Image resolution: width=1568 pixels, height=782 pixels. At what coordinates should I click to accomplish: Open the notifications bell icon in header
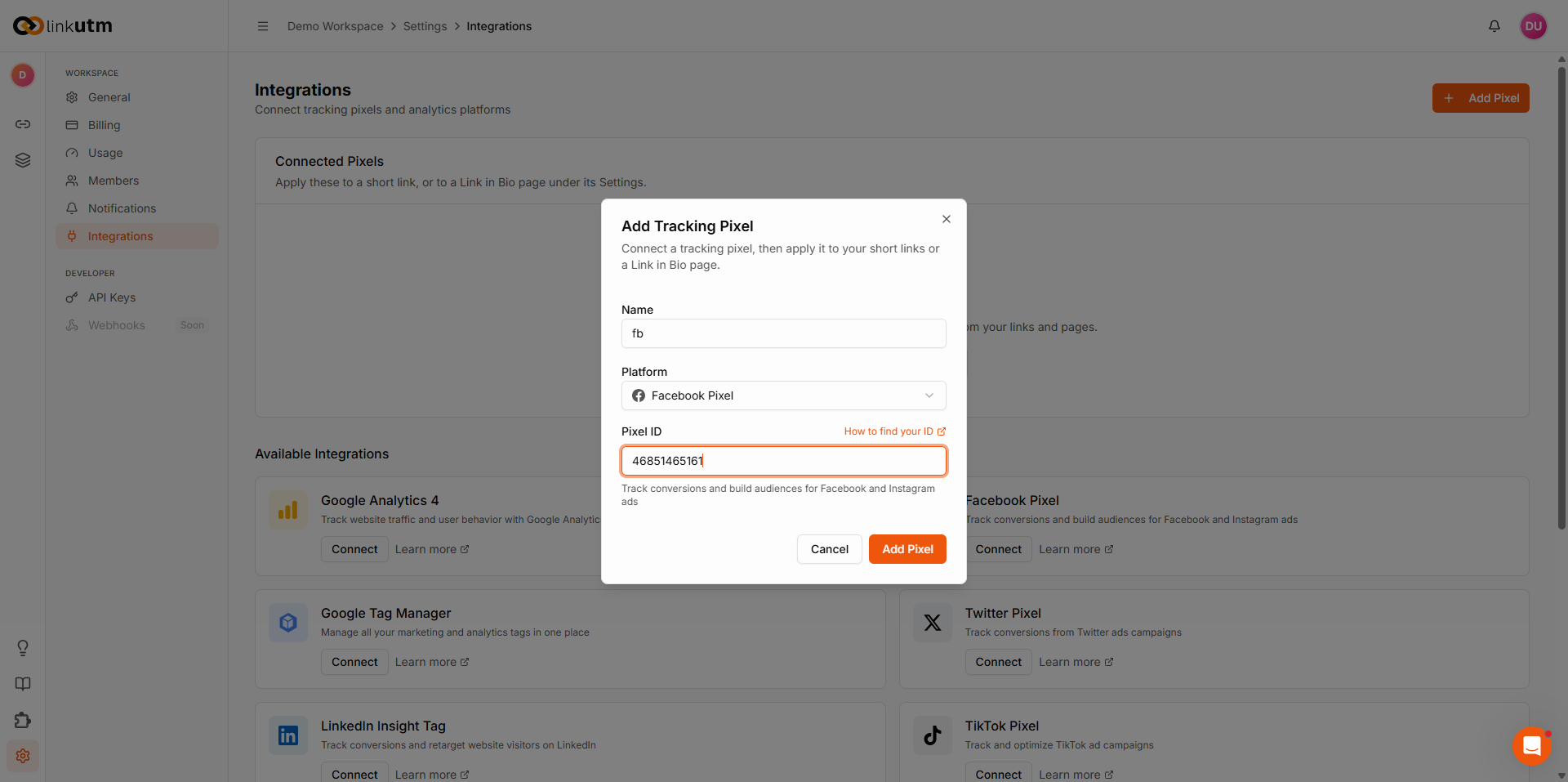1494,26
